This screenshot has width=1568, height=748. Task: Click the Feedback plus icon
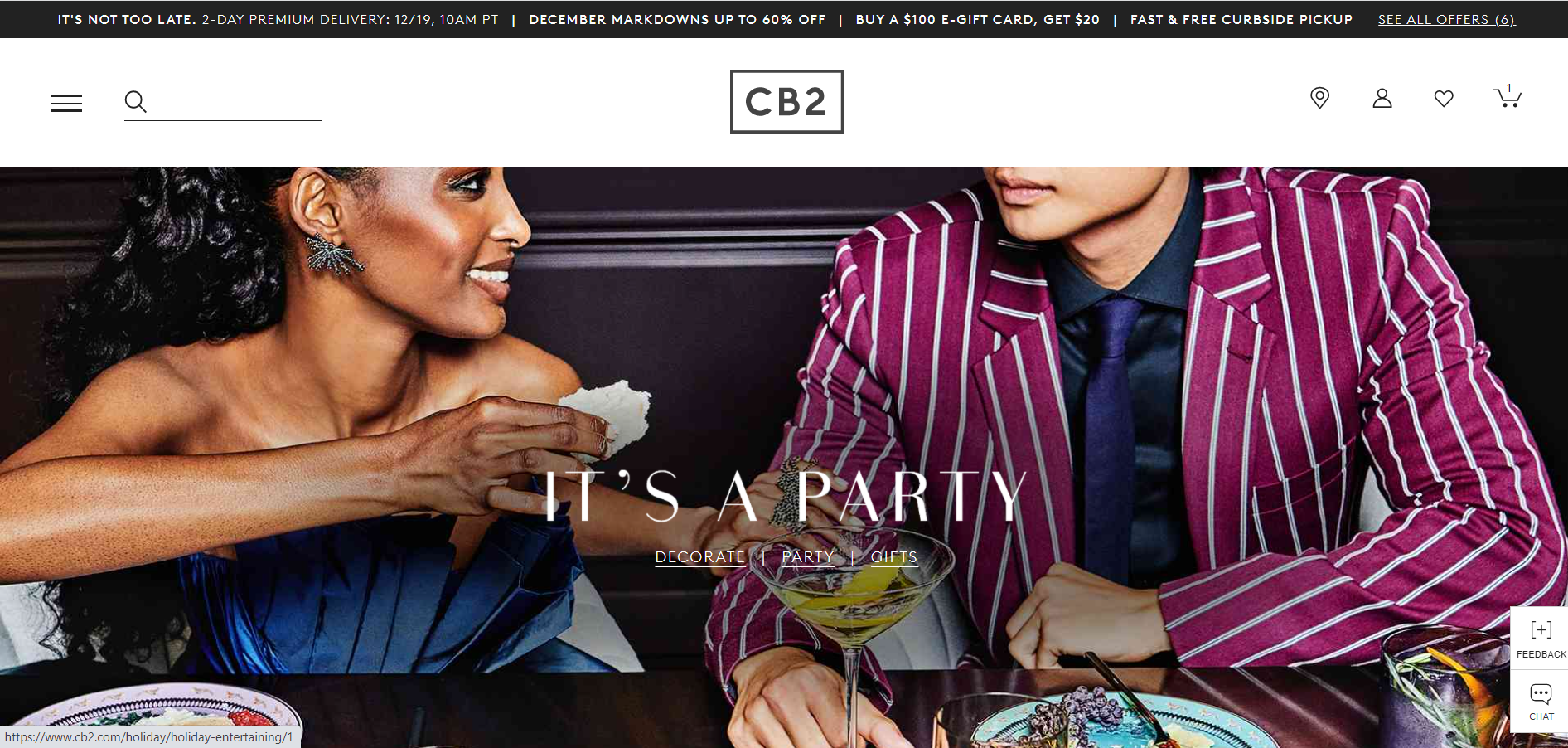tap(1541, 629)
